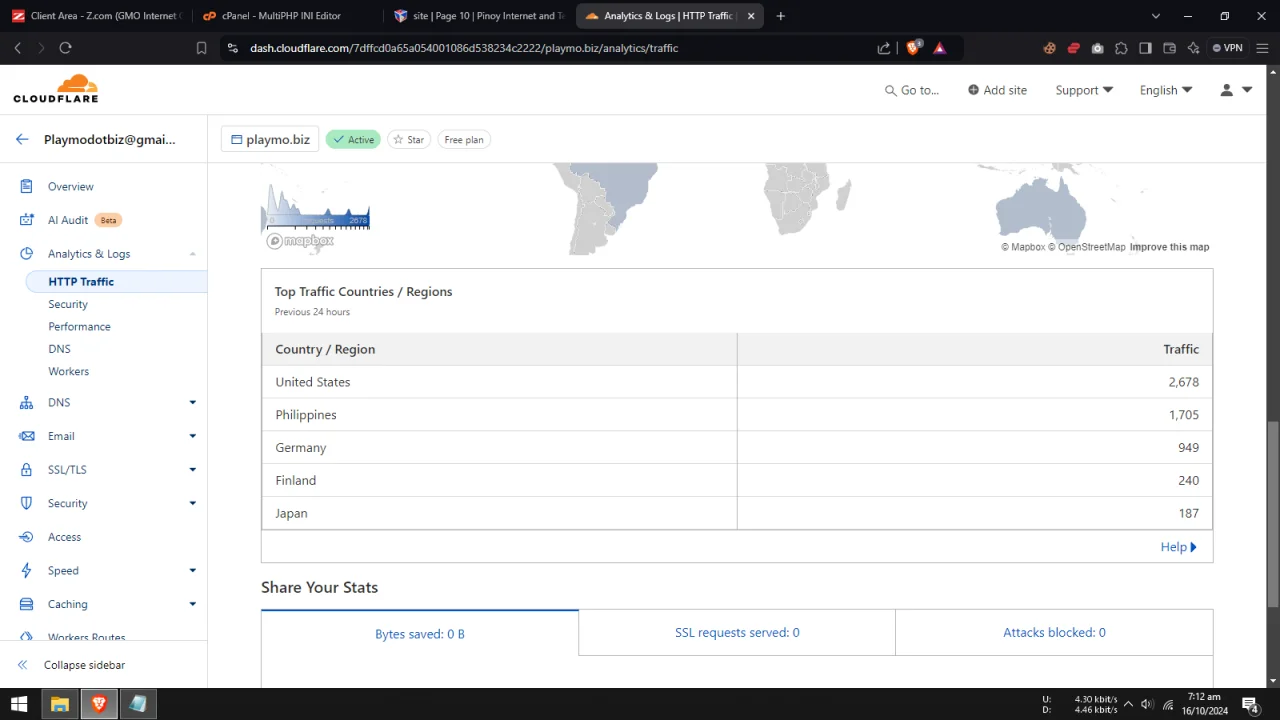
Task: Click the SSL/TLS padlock icon
Action: pos(27,470)
